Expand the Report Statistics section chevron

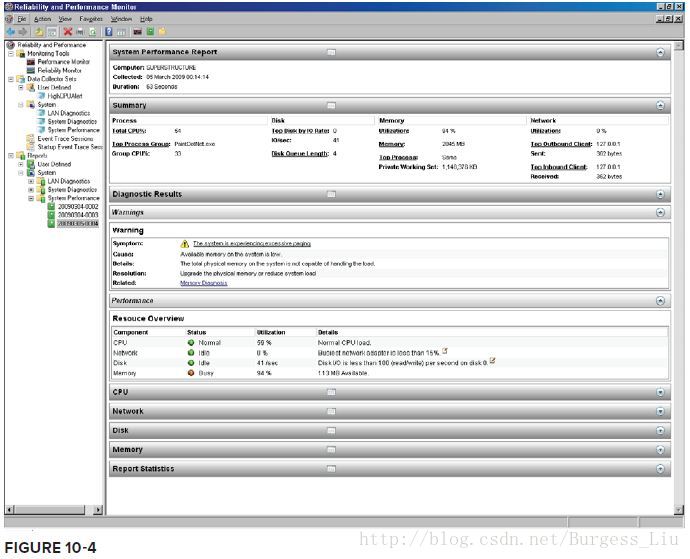(660, 469)
